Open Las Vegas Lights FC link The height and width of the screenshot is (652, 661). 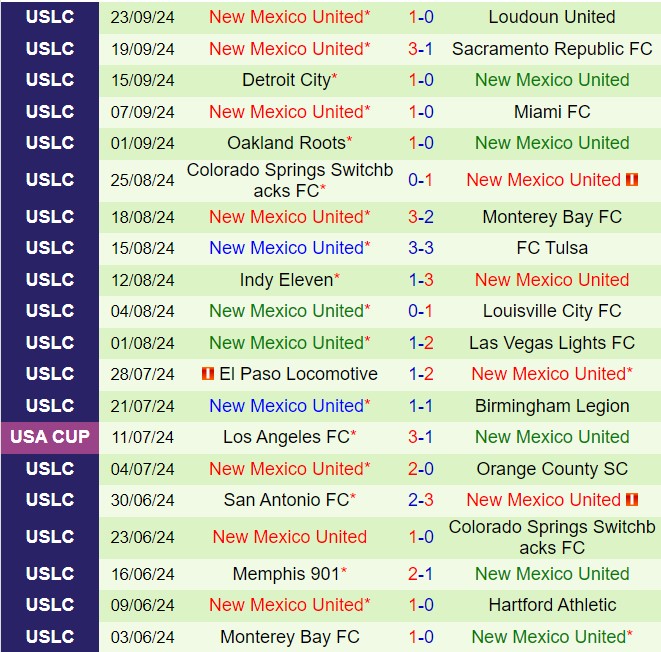pos(552,343)
